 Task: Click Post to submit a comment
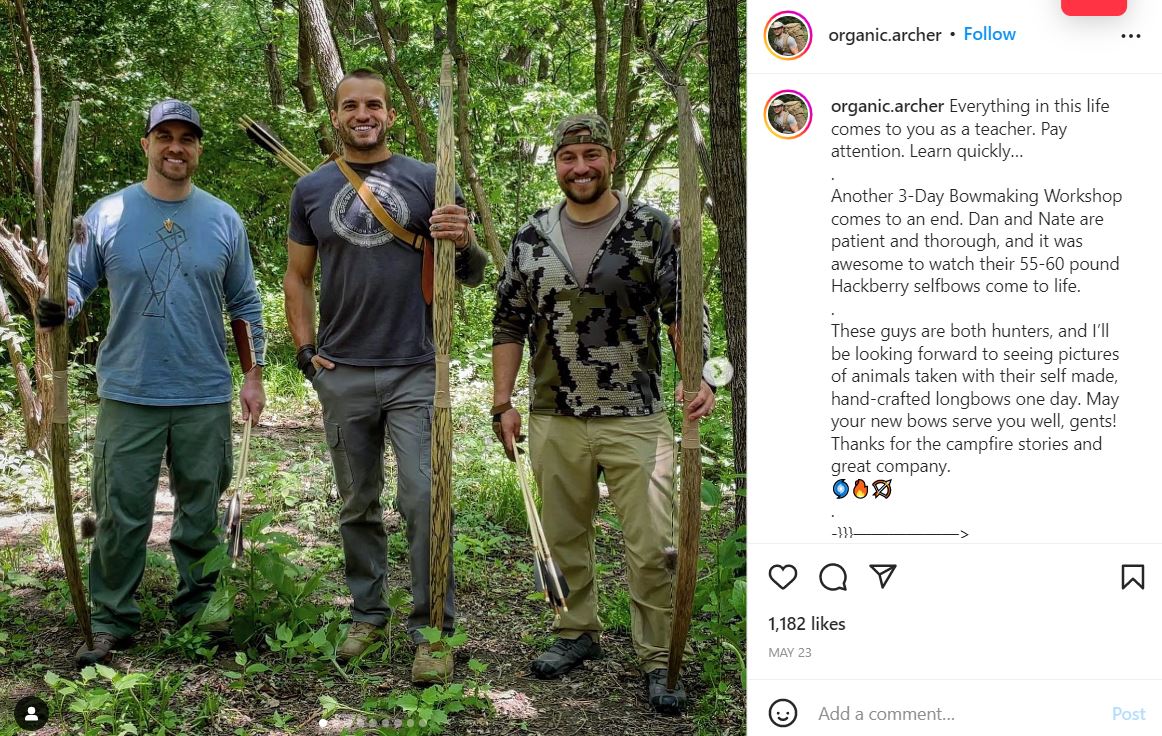point(1128,713)
